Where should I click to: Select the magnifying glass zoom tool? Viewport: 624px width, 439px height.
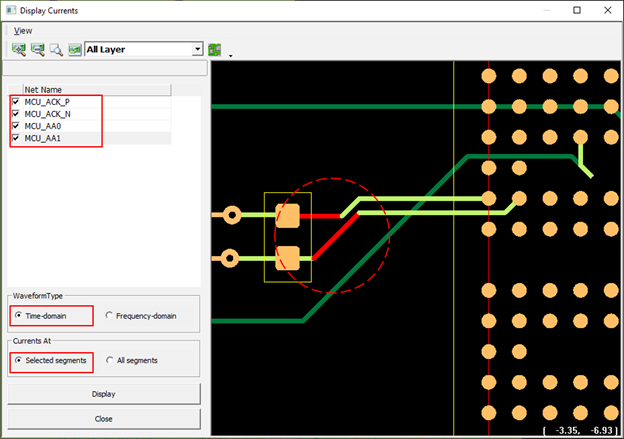point(56,48)
